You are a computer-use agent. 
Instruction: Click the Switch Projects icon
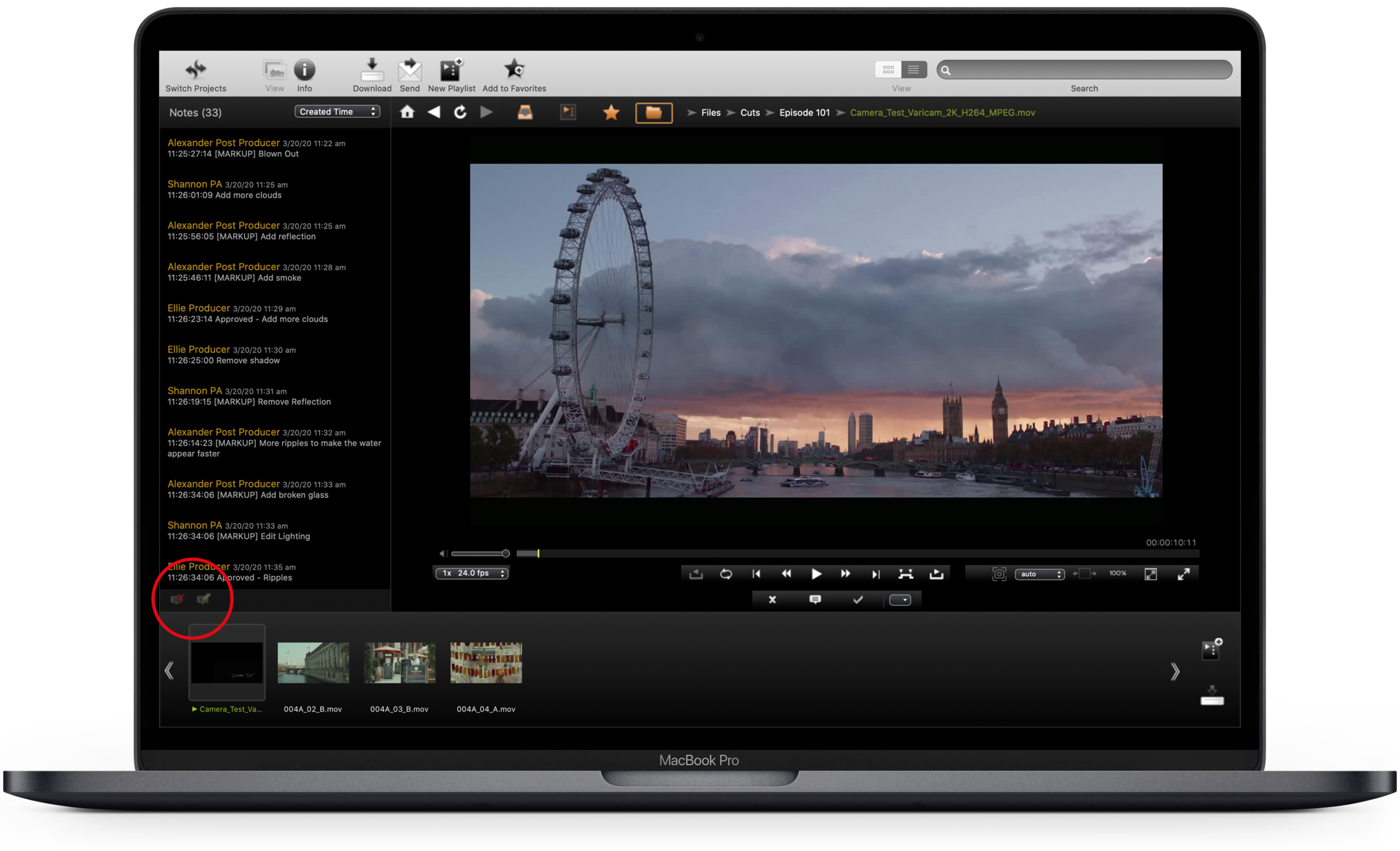pos(195,70)
